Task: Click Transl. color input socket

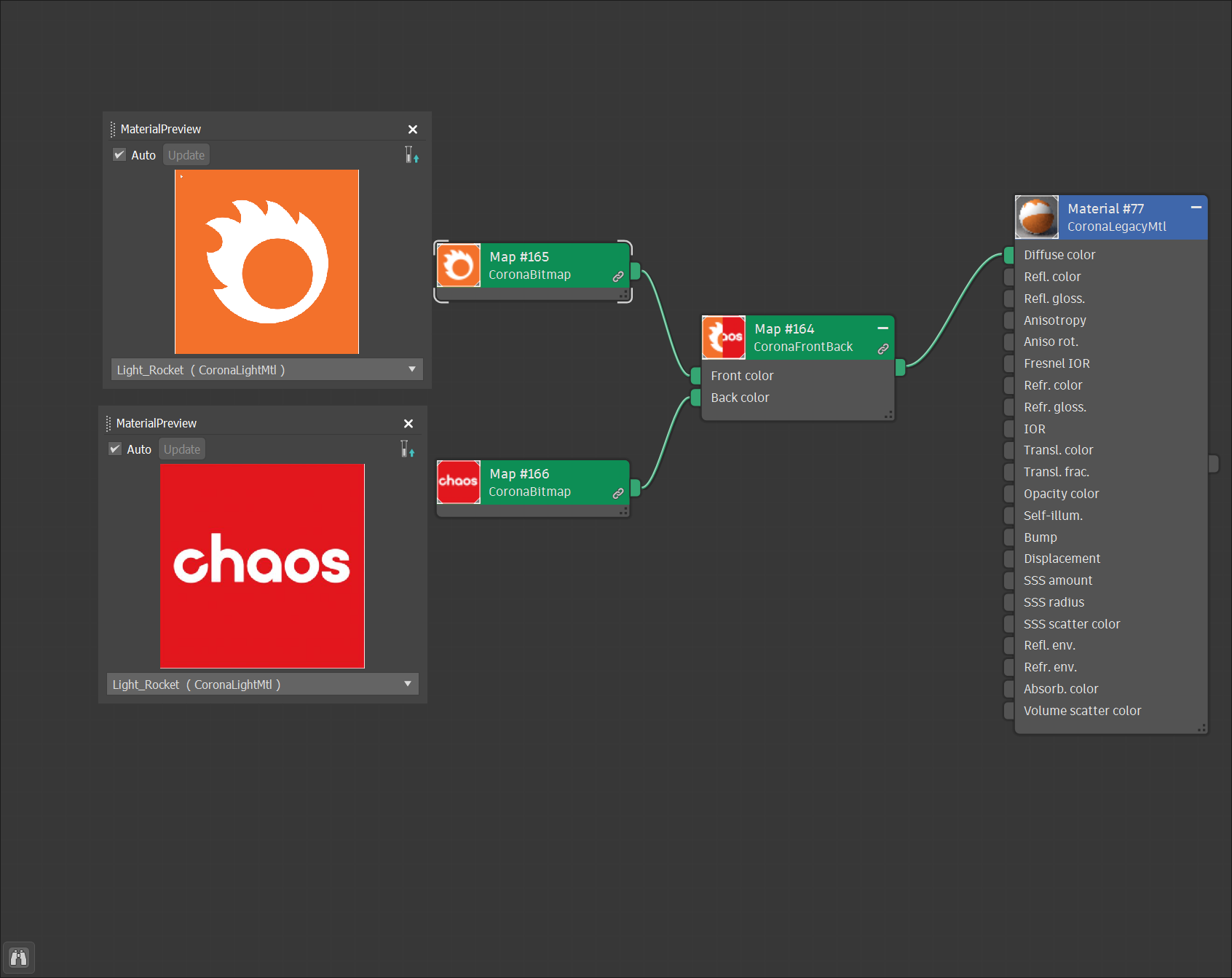Action: pos(1009,450)
